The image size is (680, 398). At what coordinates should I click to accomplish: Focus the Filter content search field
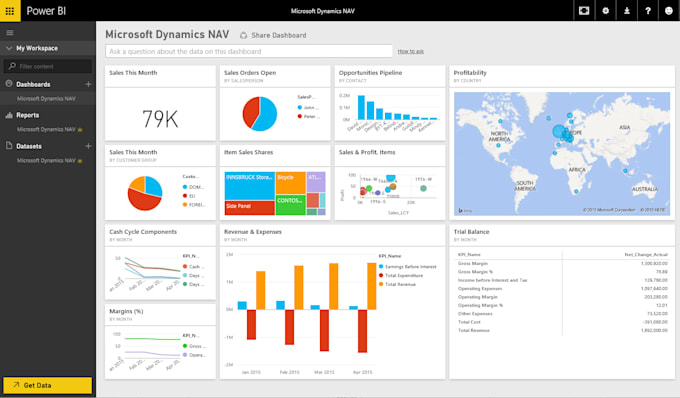(x=48, y=66)
